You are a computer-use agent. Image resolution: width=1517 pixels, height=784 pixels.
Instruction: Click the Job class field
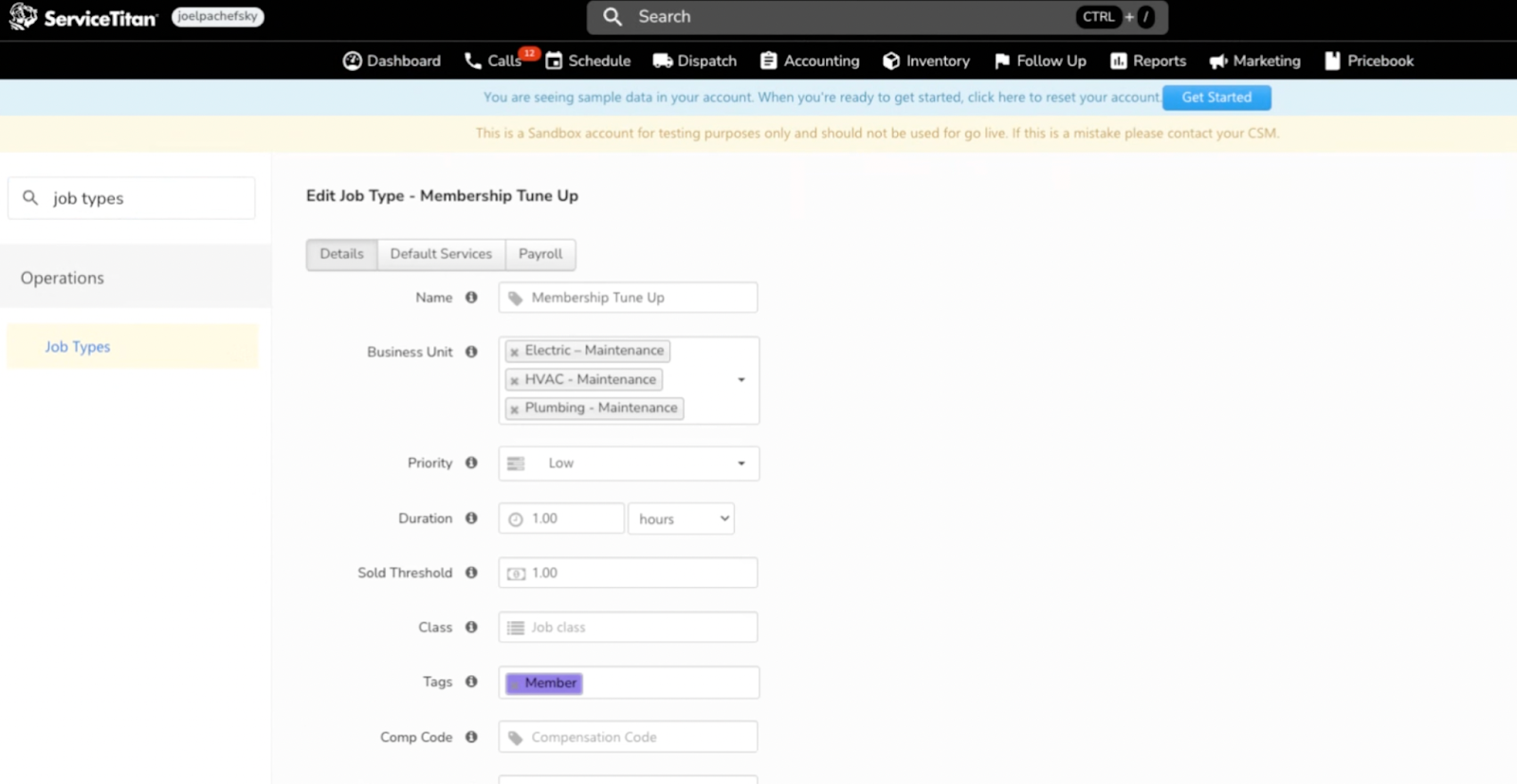pyautogui.click(x=628, y=628)
